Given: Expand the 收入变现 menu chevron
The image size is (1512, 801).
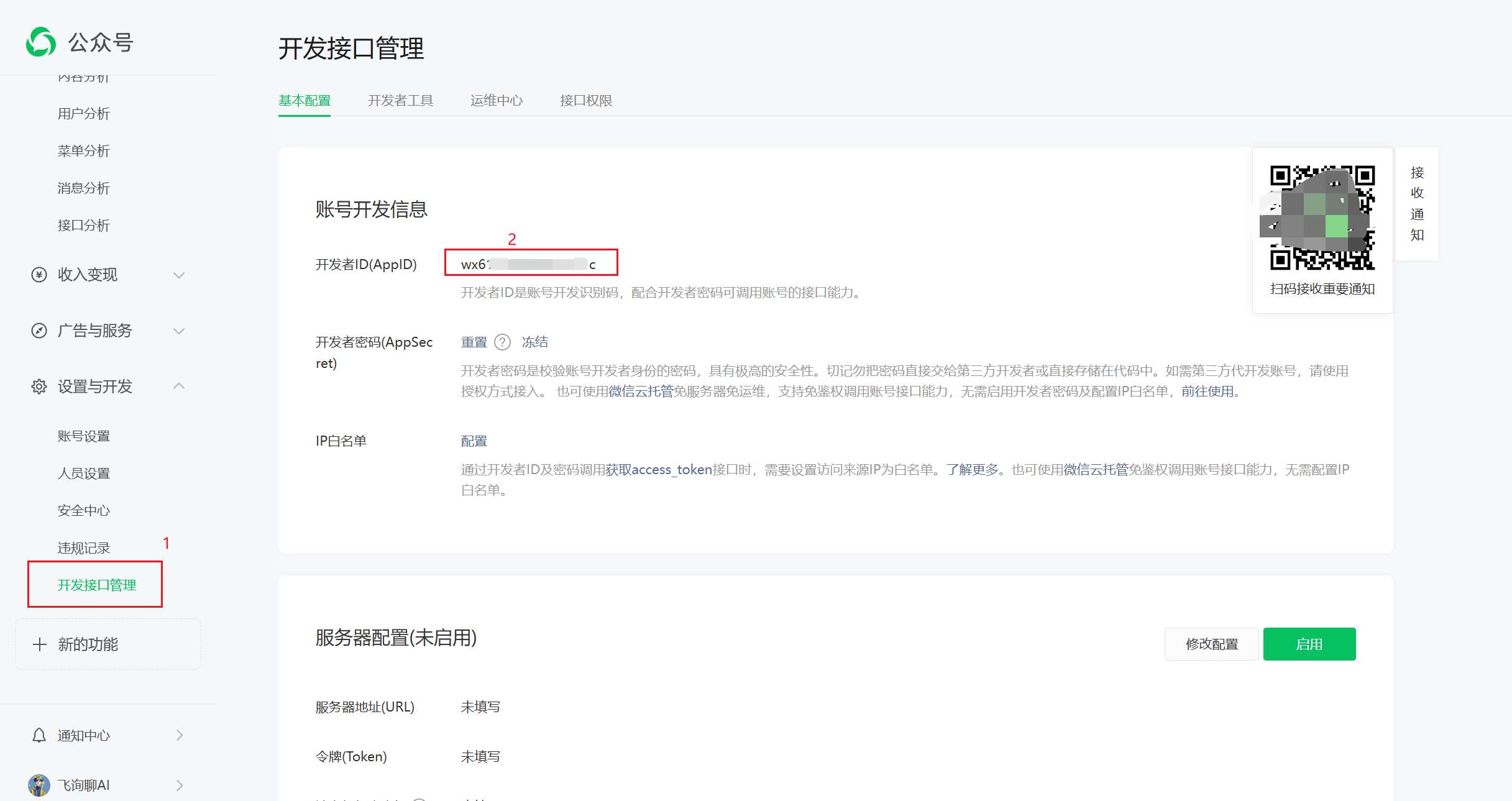Looking at the screenshot, I should click(179, 275).
